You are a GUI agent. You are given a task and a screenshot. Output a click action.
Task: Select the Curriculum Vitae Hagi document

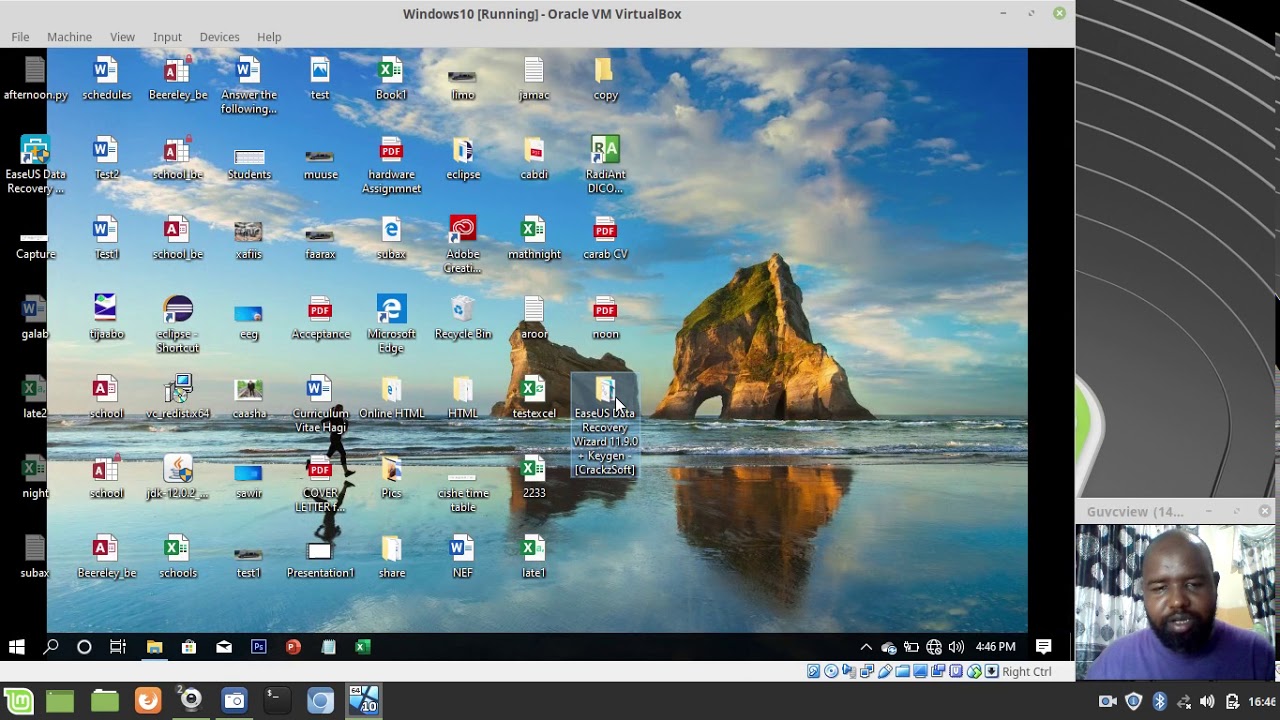[x=320, y=405]
